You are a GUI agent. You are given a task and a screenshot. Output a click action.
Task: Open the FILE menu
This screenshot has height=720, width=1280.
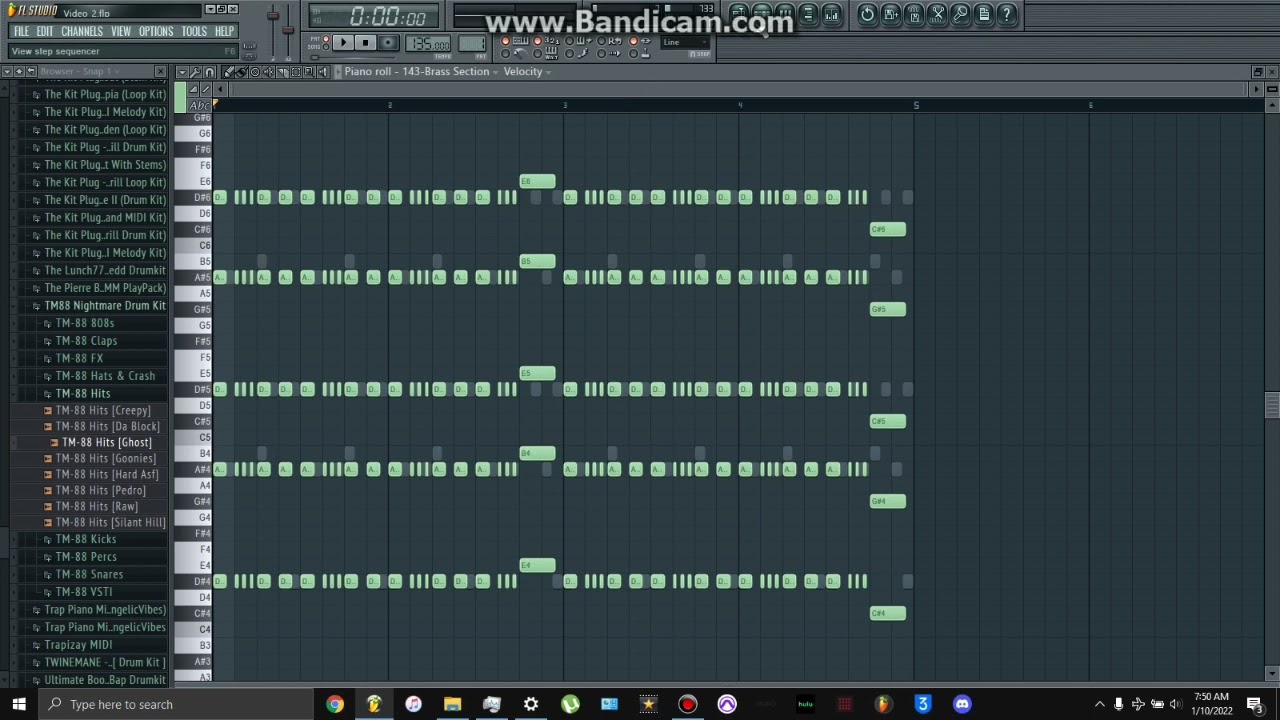(x=21, y=31)
